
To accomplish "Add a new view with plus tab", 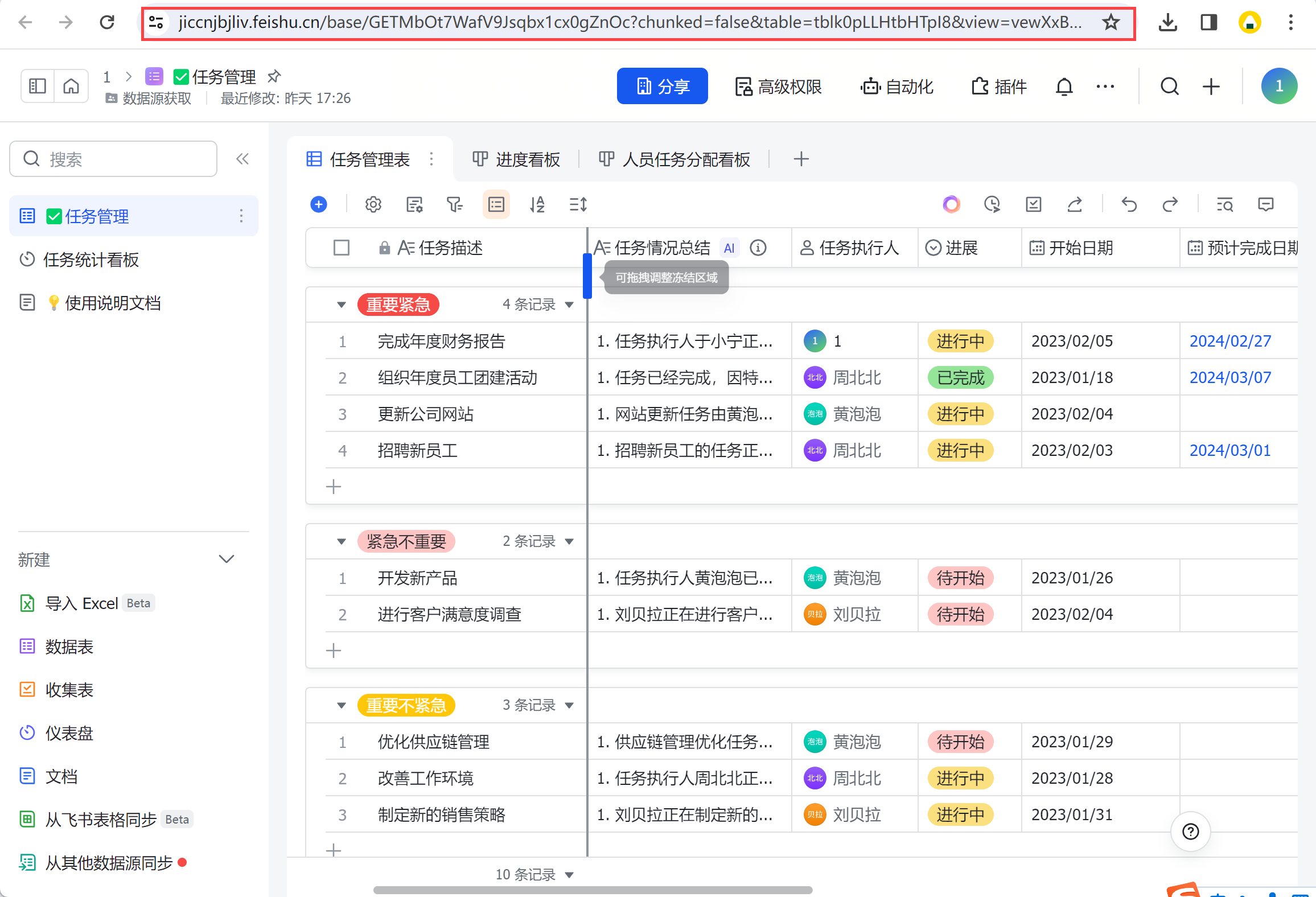I will tap(801, 159).
